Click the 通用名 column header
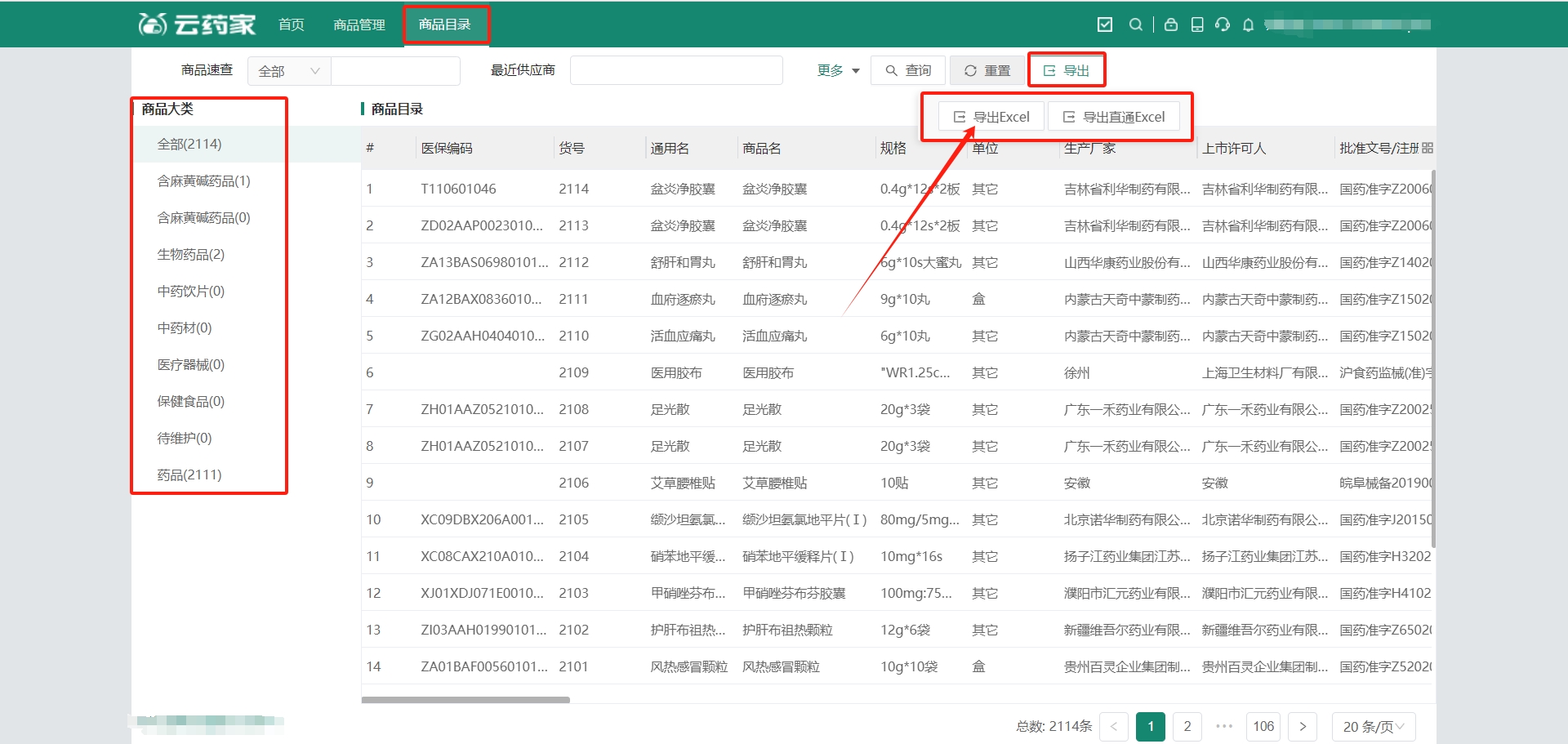The height and width of the screenshot is (744, 1568). 670,148
